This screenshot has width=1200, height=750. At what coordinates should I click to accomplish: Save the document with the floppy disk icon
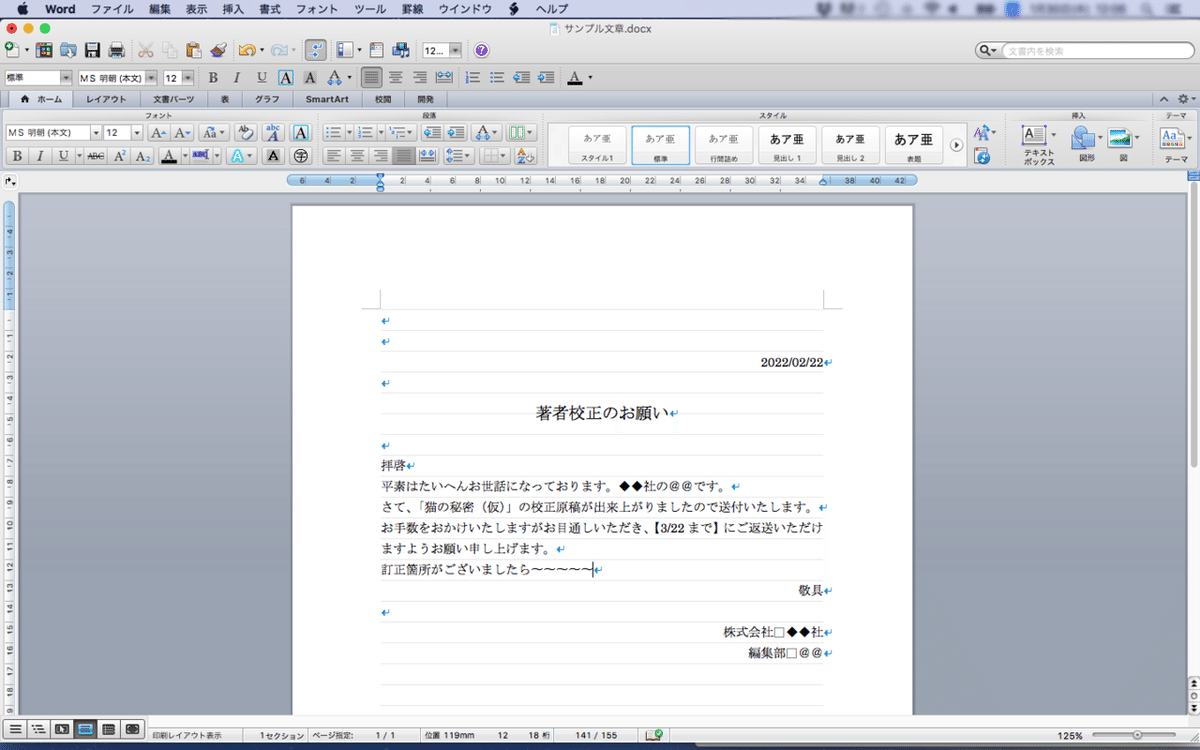[93, 50]
